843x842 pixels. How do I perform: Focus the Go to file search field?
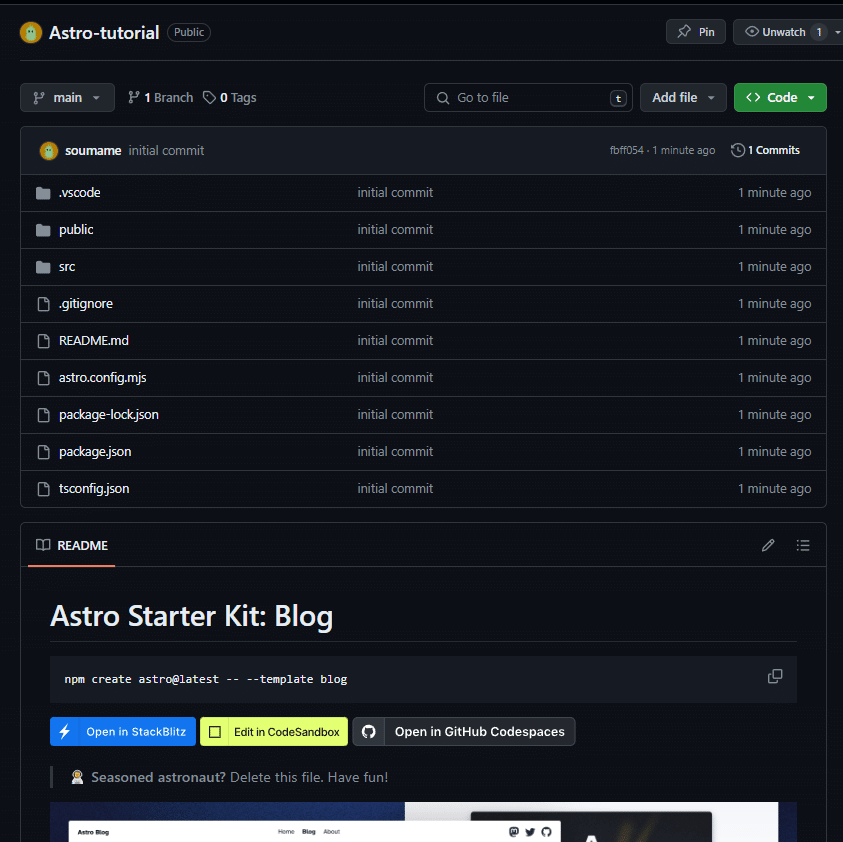pos(528,98)
